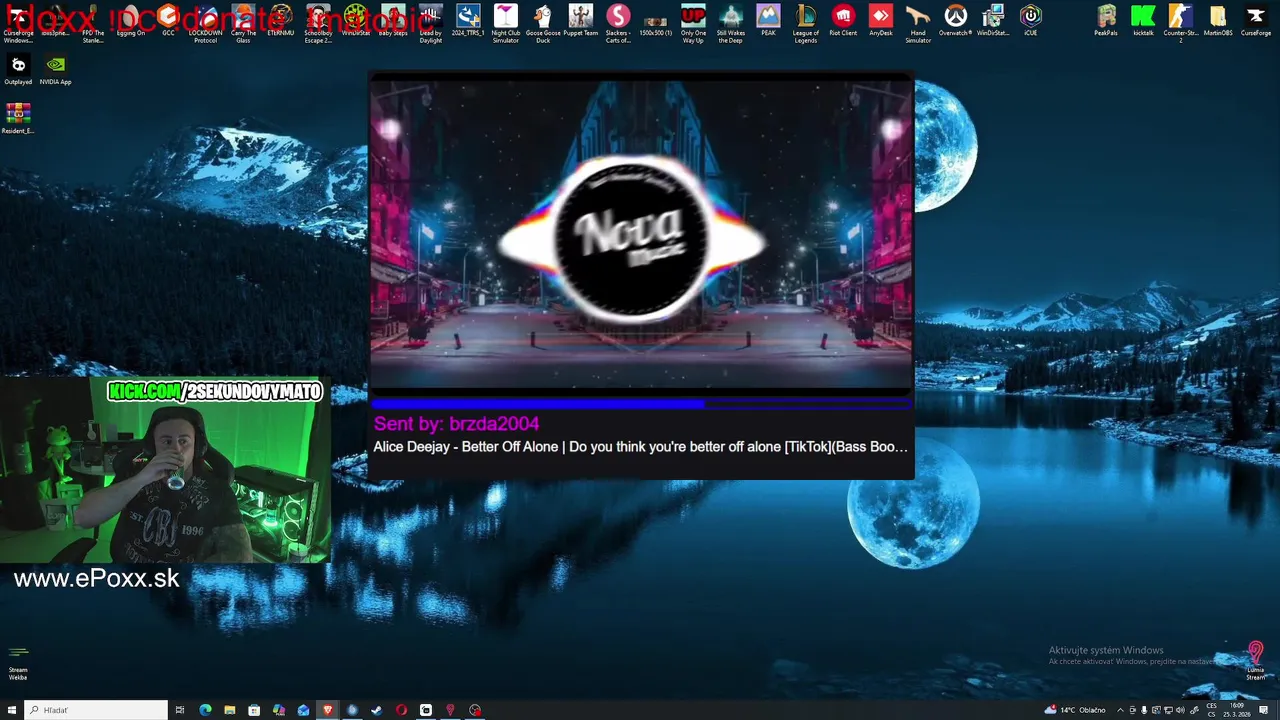Launch the Hand Simulator shortcut
Viewport: 1280px width, 720px height.
pos(918,23)
